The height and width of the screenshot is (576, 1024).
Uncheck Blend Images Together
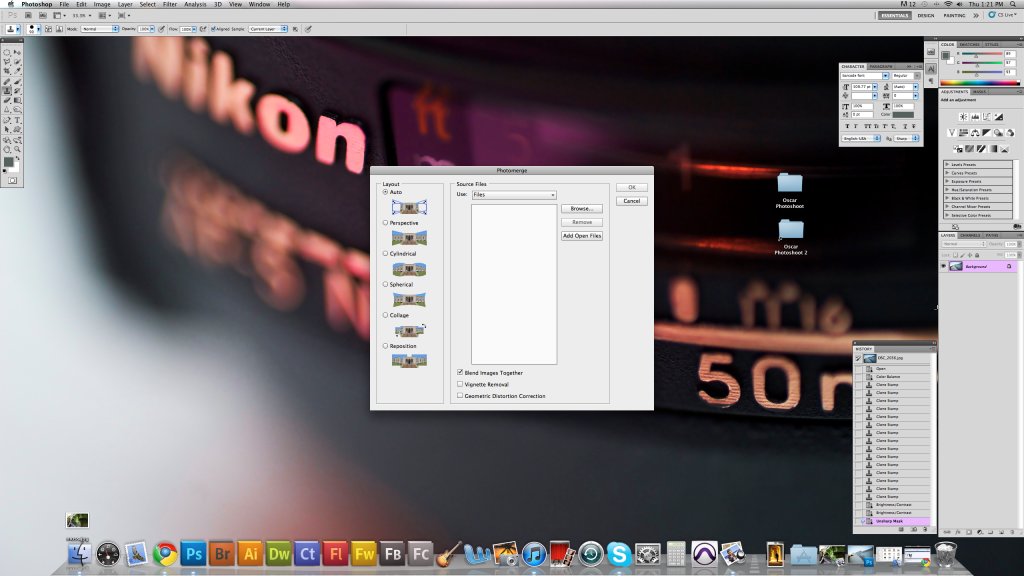pyautogui.click(x=460, y=372)
